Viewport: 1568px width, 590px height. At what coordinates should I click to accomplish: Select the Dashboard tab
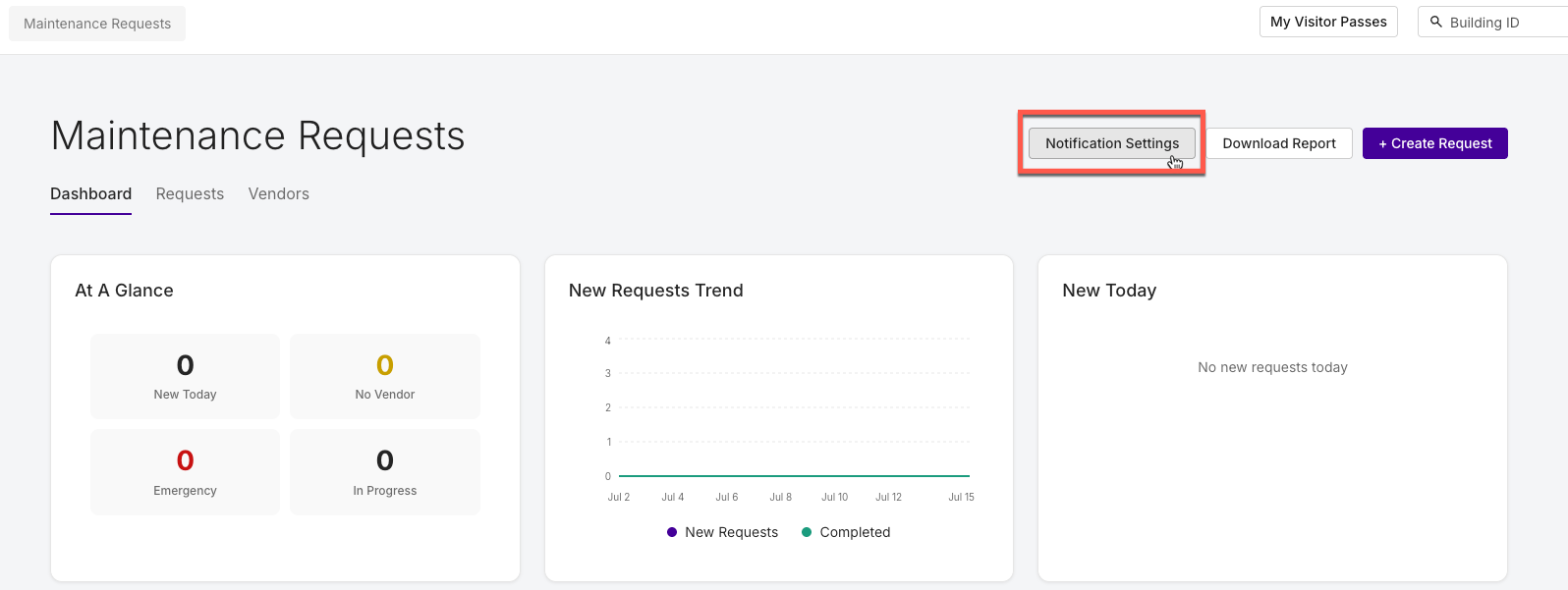pyautogui.click(x=90, y=194)
